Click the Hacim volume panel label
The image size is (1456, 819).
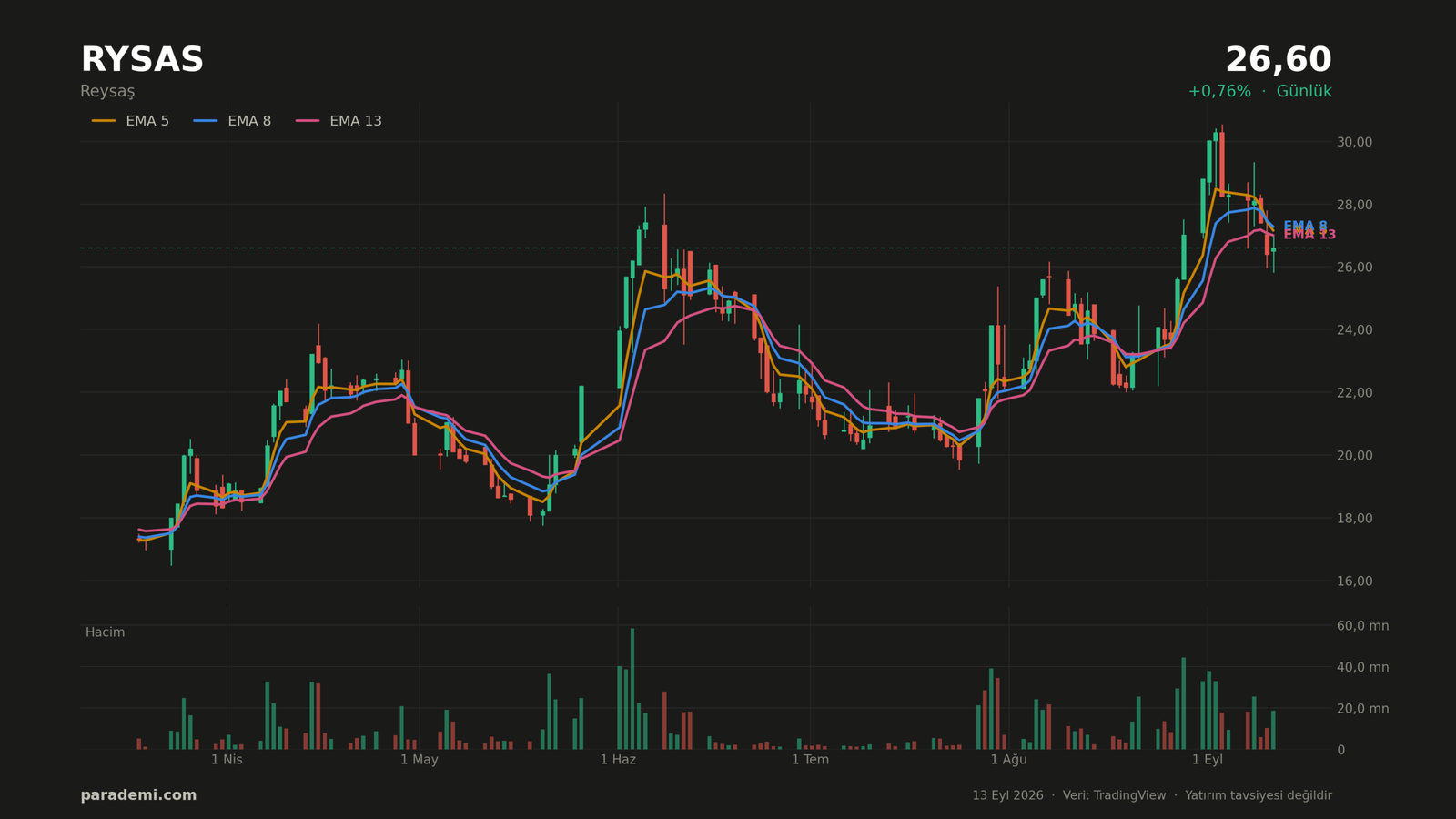click(x=105, y=632)
